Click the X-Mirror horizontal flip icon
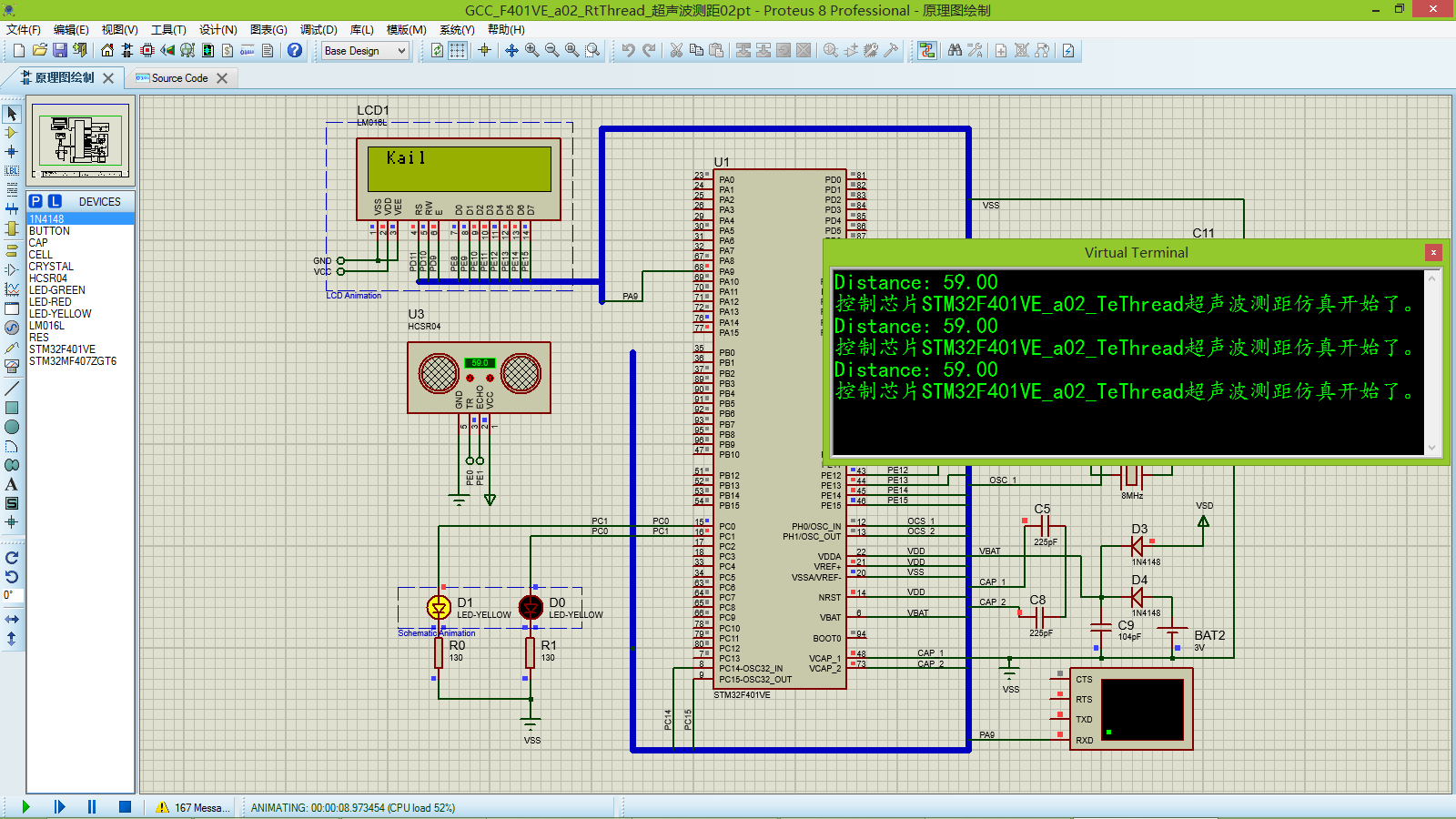 pos(12,620)
